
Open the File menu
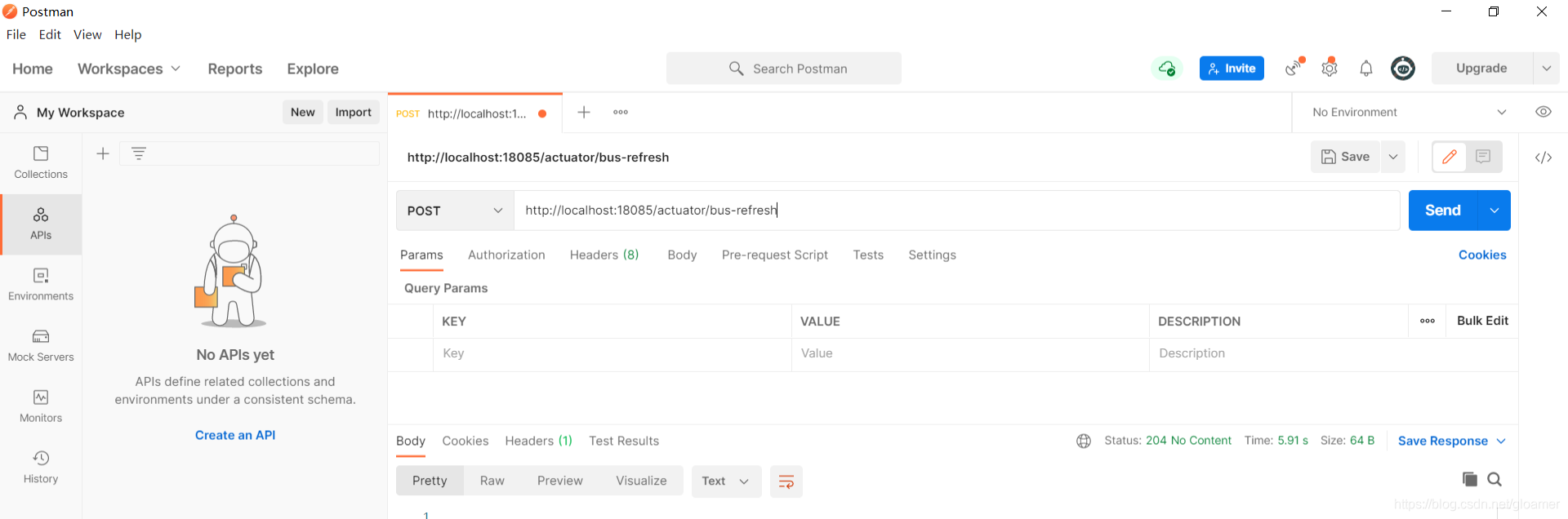(x=16, y=34)
